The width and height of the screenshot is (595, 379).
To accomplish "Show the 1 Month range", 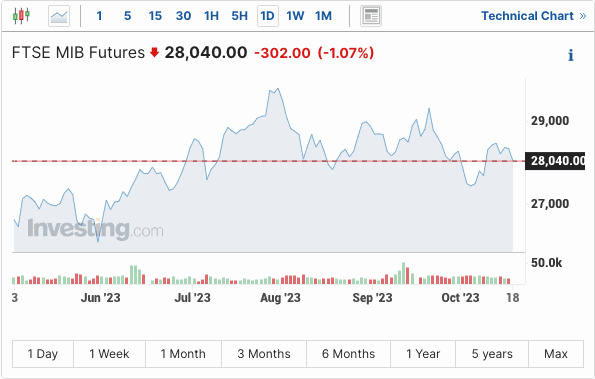I will (x=183, y=354).
